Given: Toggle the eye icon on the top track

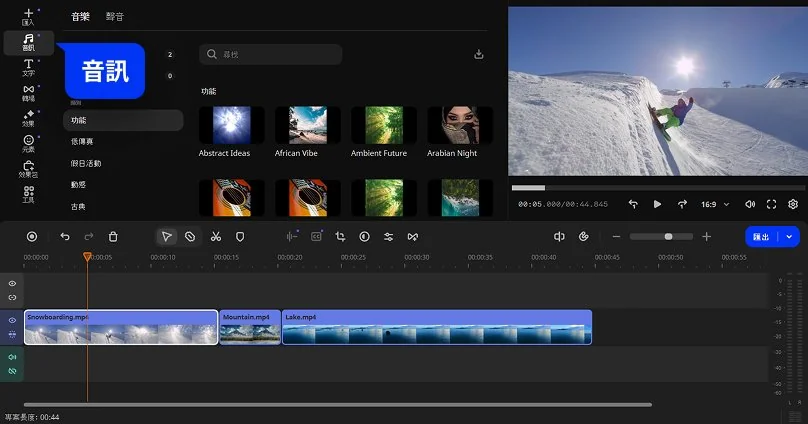Looking at the screenshot, I should click(x=13, y=284).
